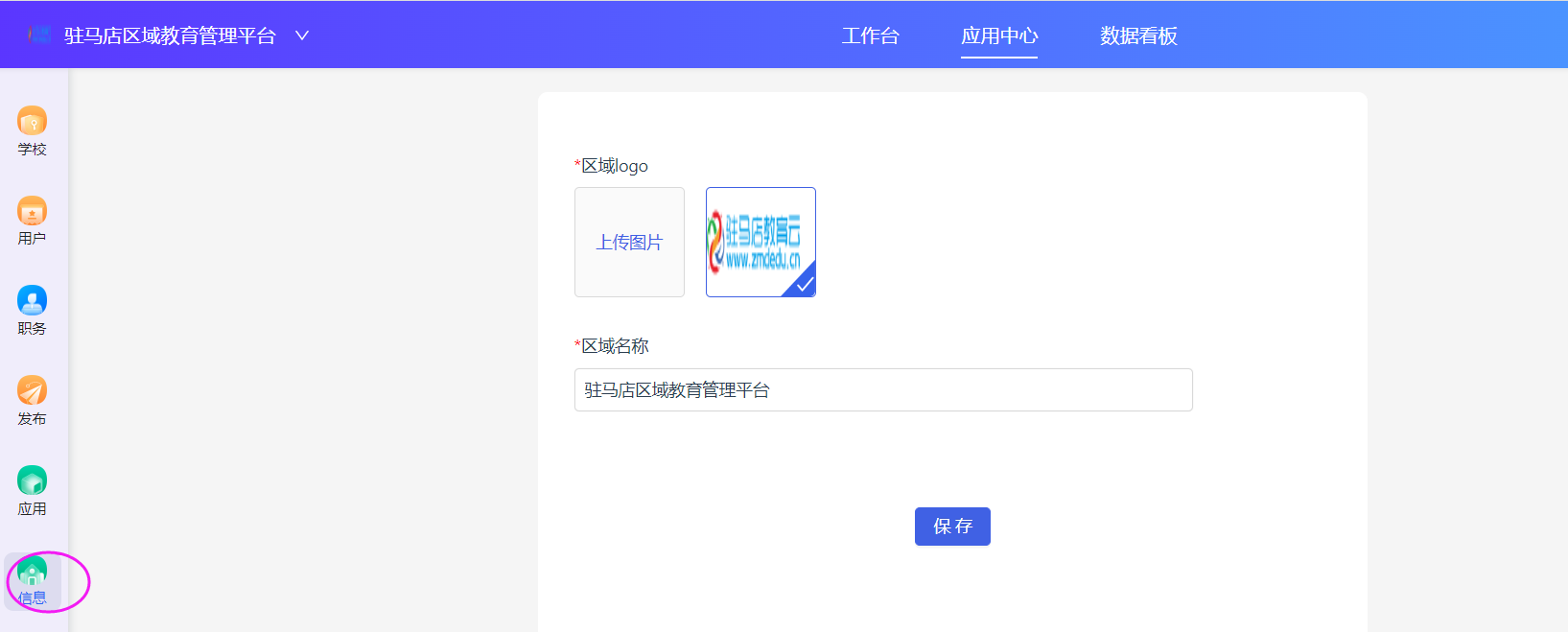1568x632 pixels.
Task: Switch to the 工作台 tab
Action: click(x=871, y=35)
